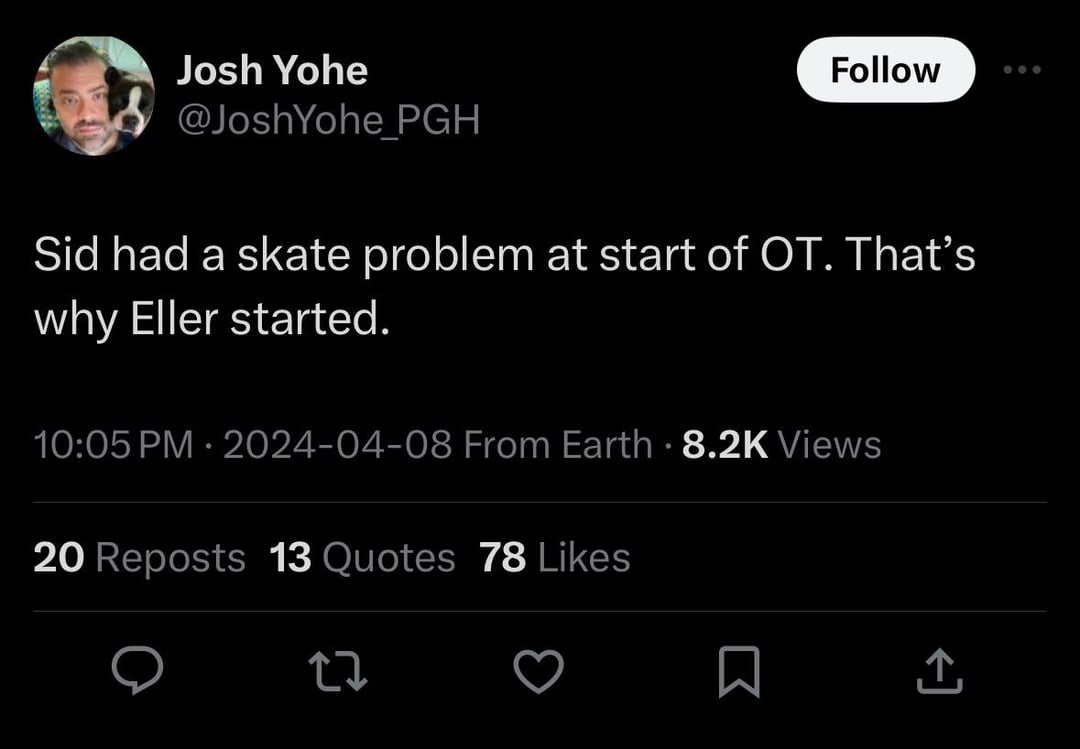
Task: Open the share icon menu
Action: pyautogui.click(x=940, y=671)
